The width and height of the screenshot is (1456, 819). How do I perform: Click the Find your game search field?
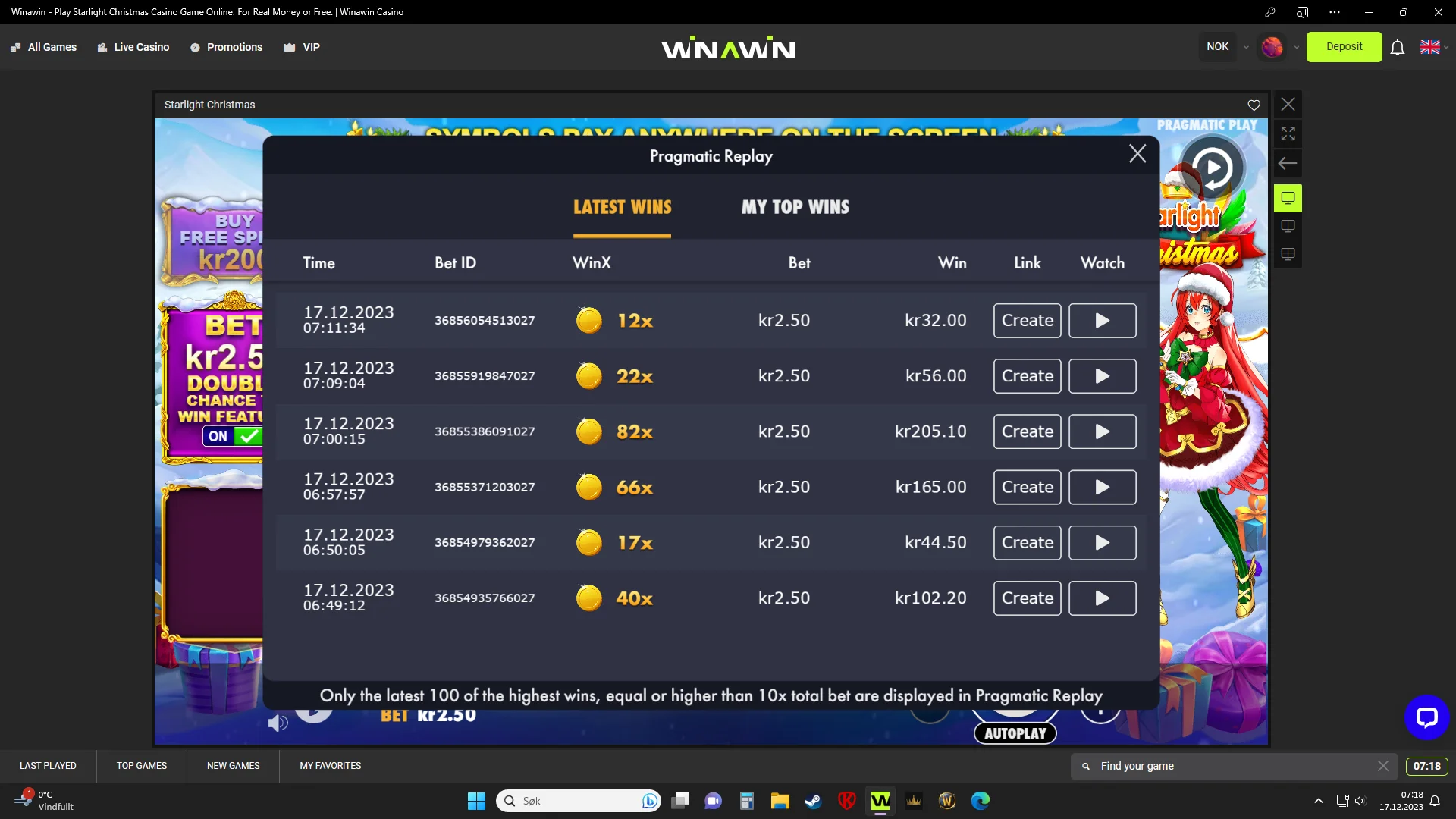(x=1233, y=767)
